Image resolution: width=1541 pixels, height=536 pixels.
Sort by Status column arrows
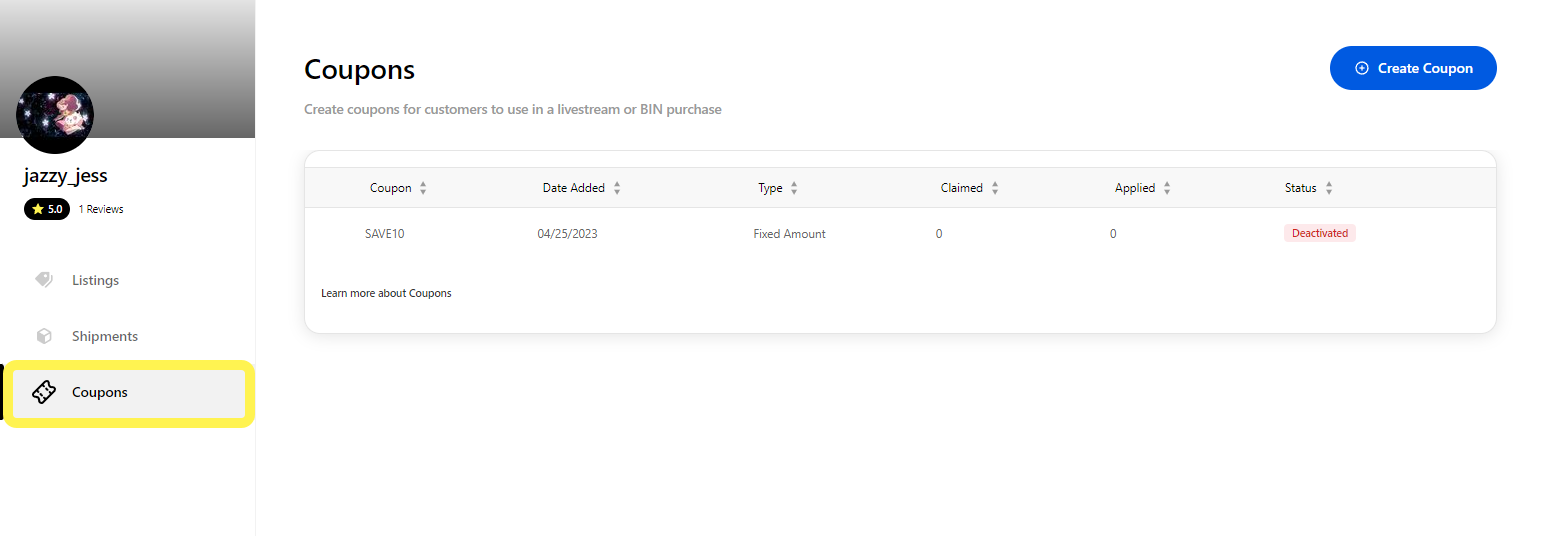click(x=1329, y=188)
